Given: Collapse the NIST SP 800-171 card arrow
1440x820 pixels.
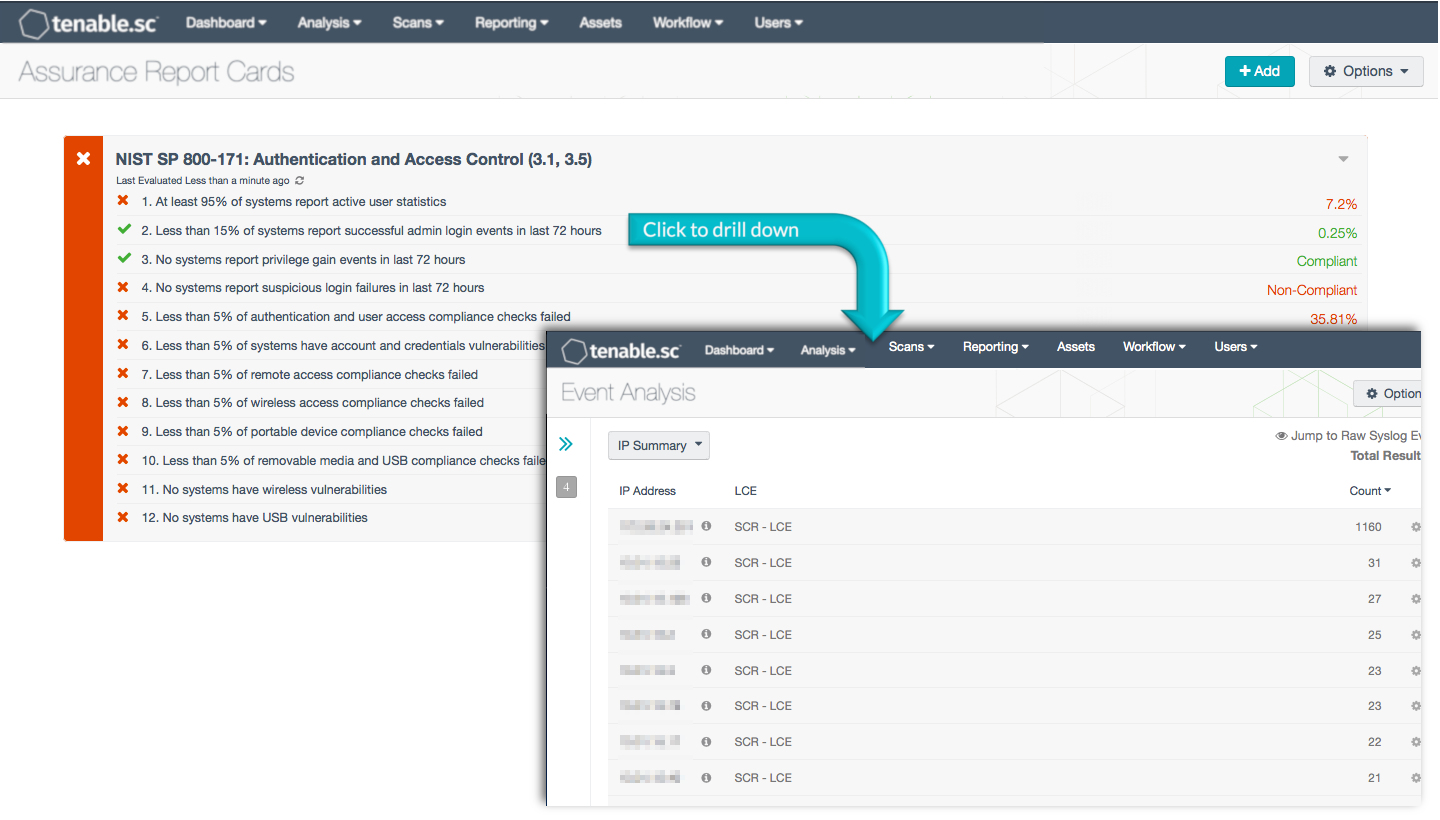Looking at the screenshot, I should pyautogui.click(x=1343, y=159).
